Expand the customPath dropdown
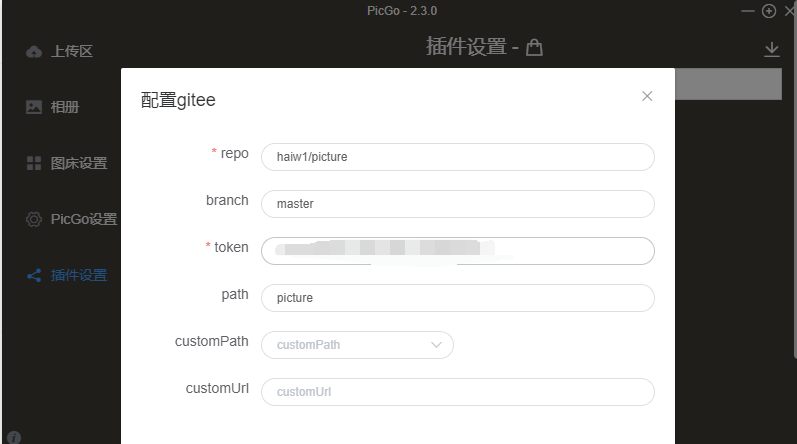Image resolution: width=797 pixels, height=444 pixels. 436,345
